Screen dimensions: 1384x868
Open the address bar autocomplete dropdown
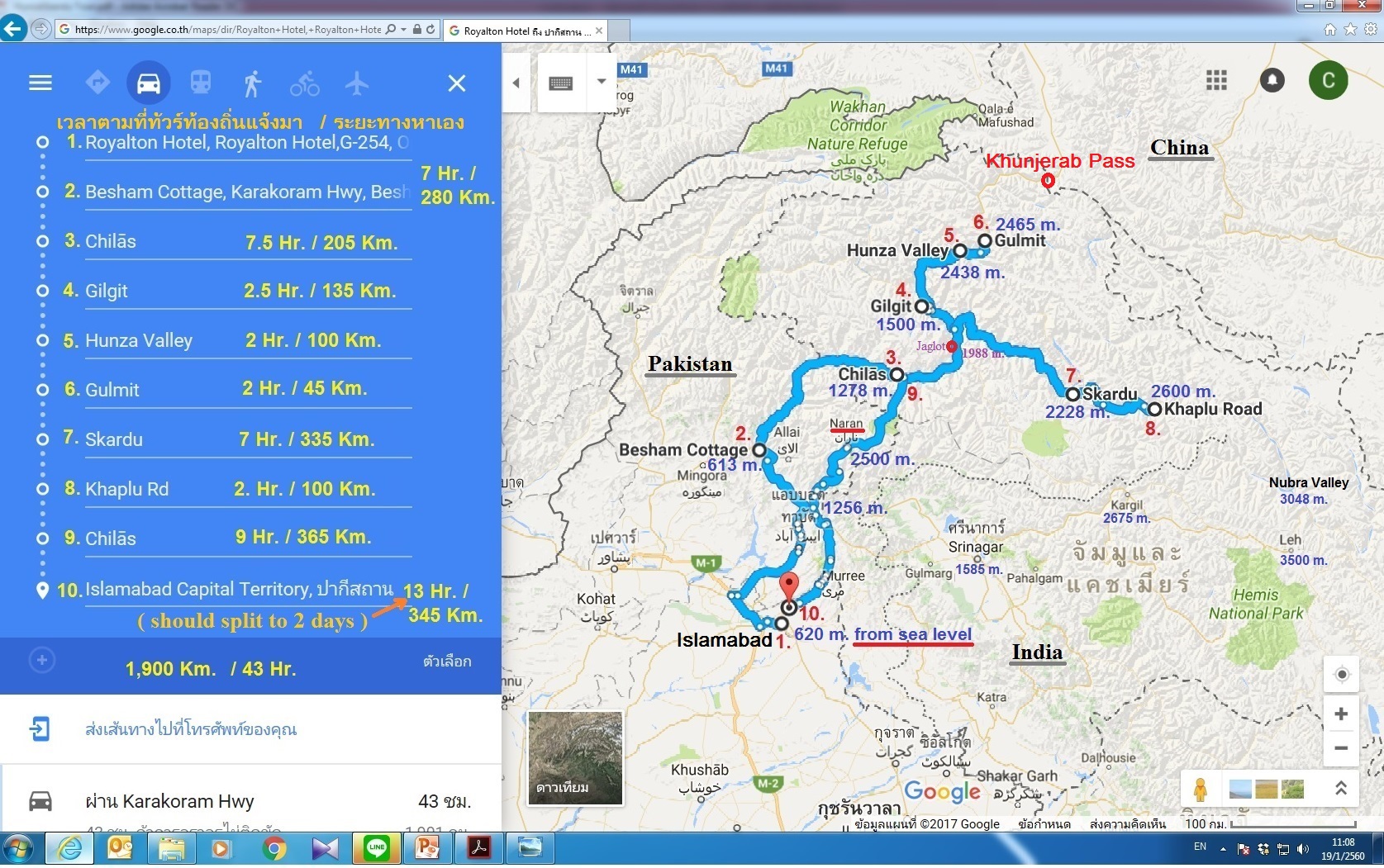(403, 29)
